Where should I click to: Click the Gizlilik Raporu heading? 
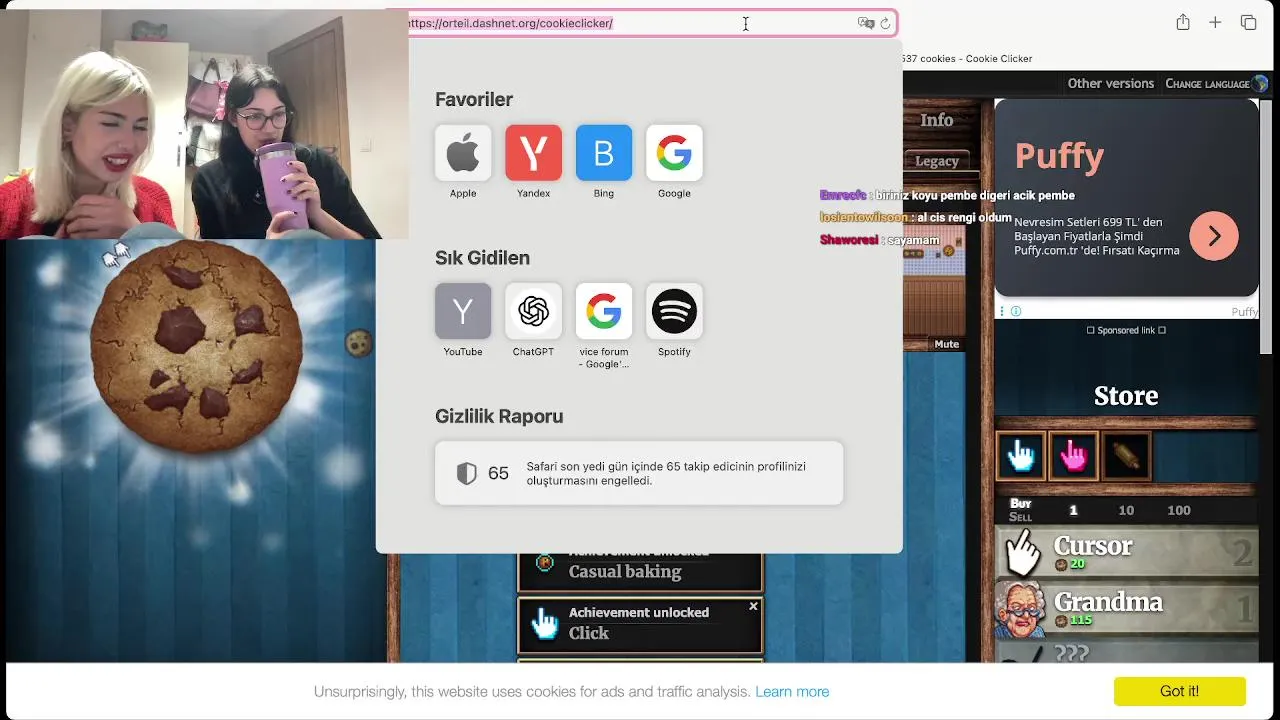[x=499, y=416]
